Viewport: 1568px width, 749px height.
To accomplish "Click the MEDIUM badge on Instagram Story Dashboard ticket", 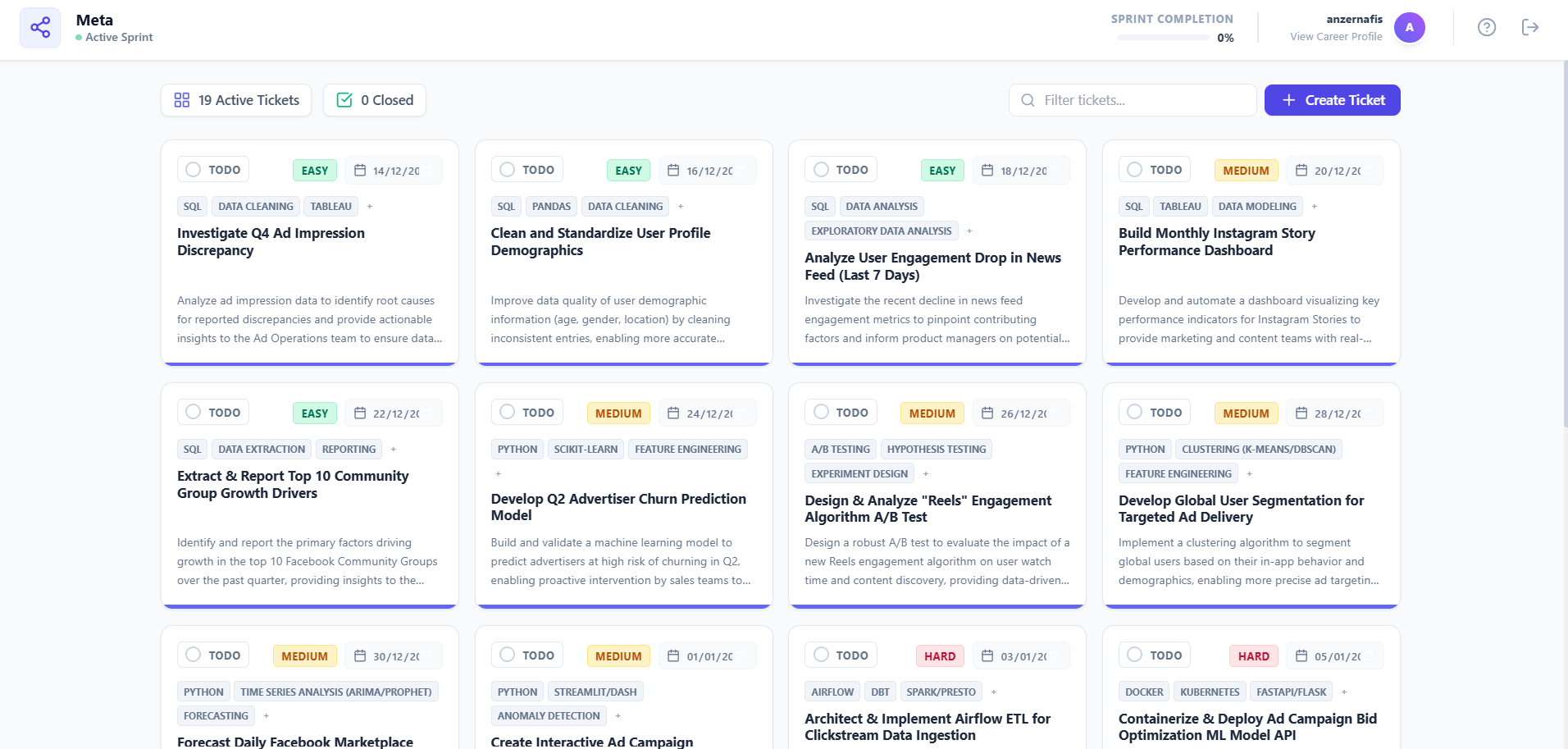I will pyautogui.click(x=1246, y=171).
